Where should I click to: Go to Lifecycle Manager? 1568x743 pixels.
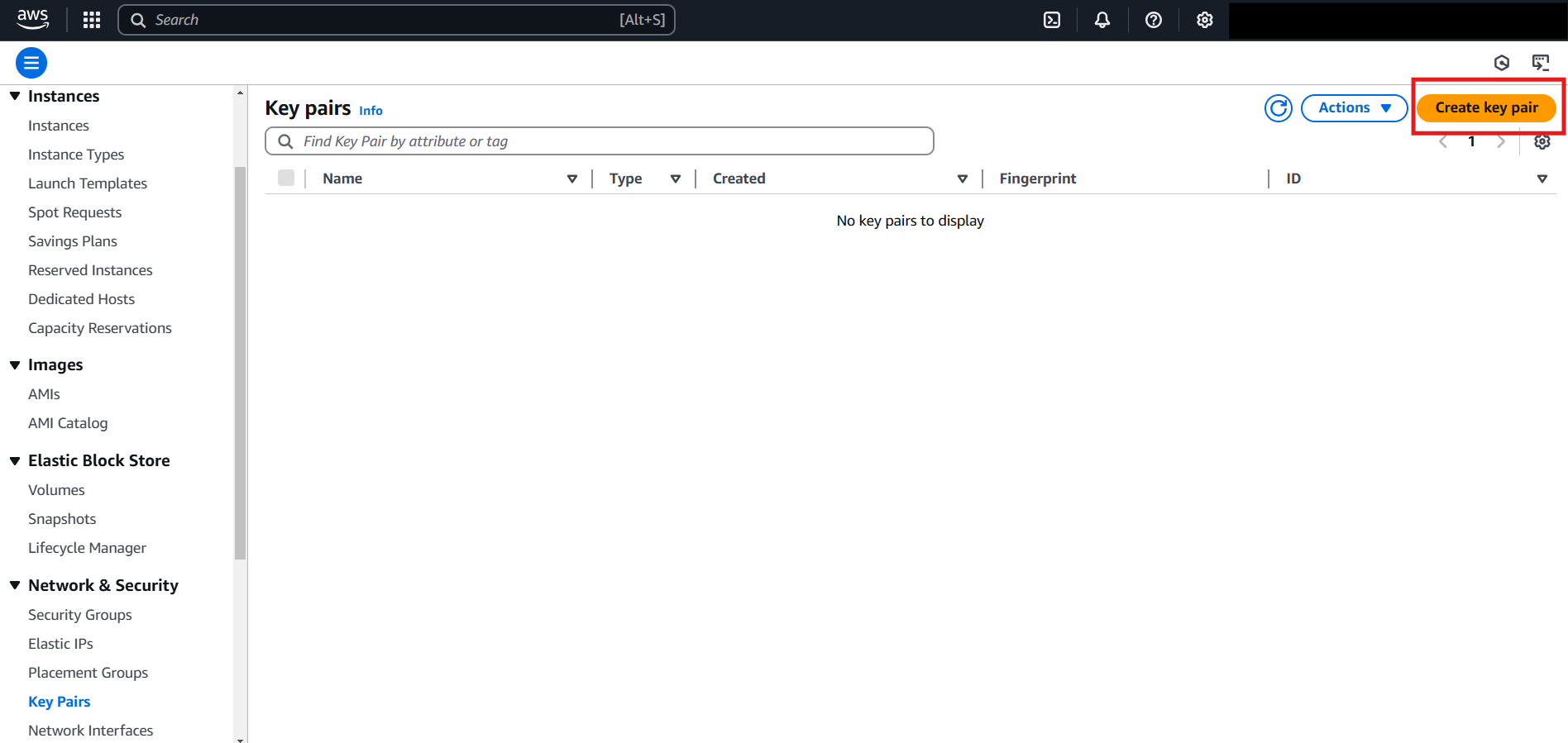click(87, 548)
